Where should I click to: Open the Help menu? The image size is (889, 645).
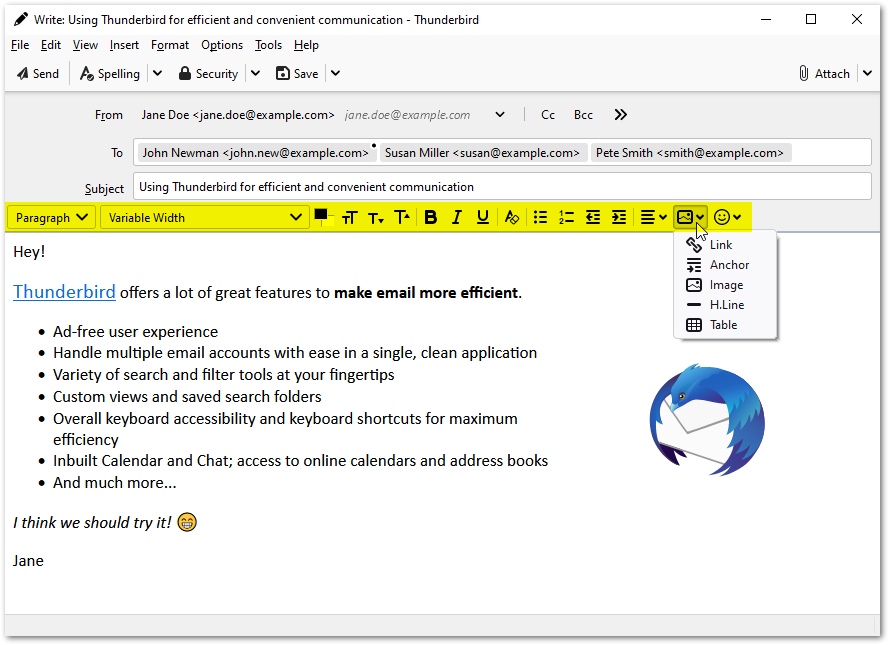(306, 45)
